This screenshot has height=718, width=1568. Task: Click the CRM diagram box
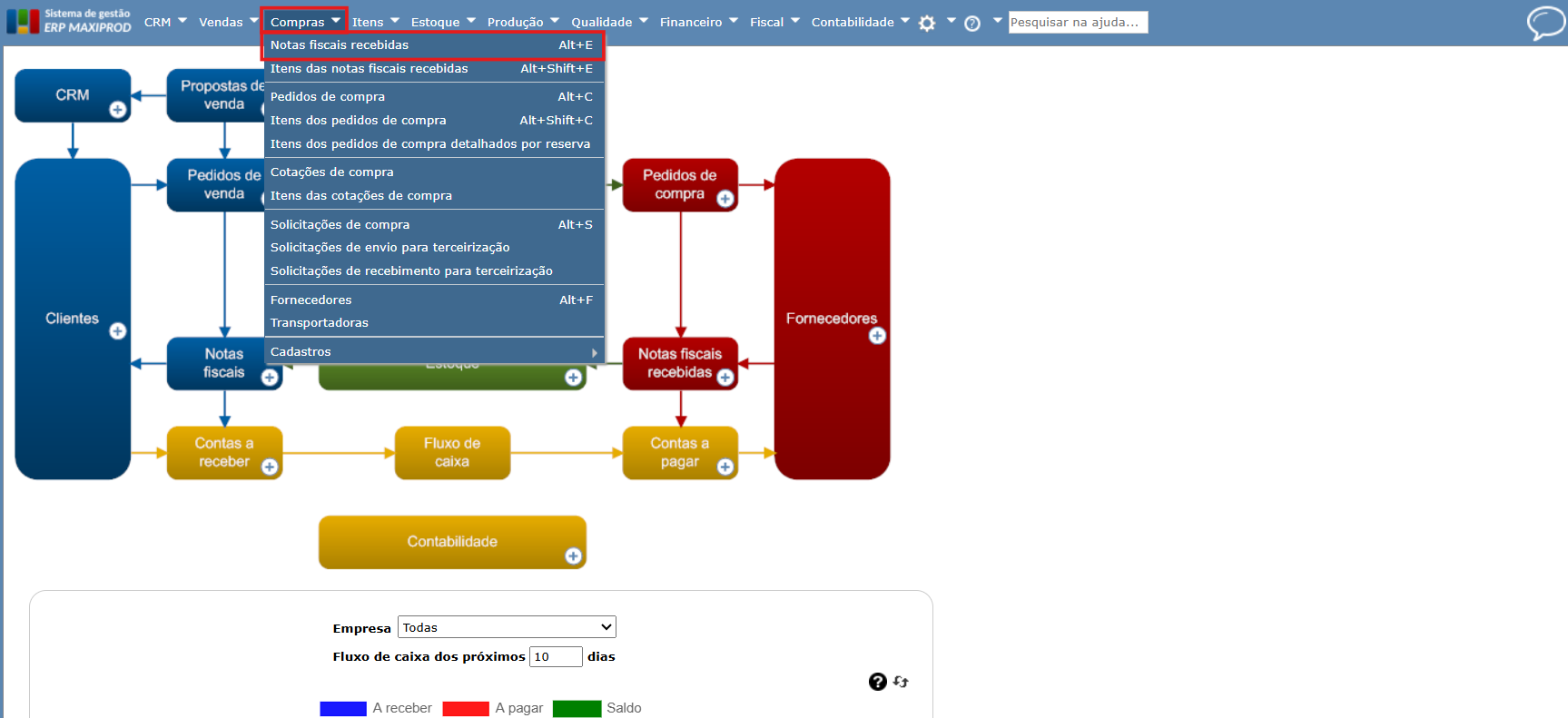(73, 95)
